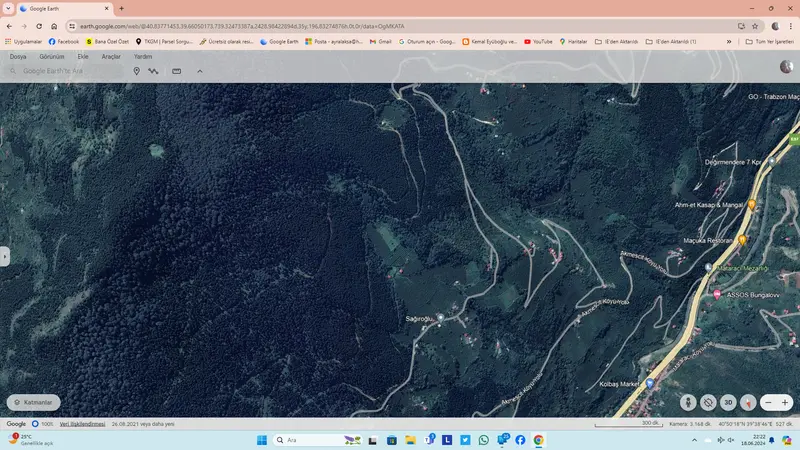This screenshot has height=450, width=800.
Task: Select the Sağıroğlu place marker
Action: point(440,318)
